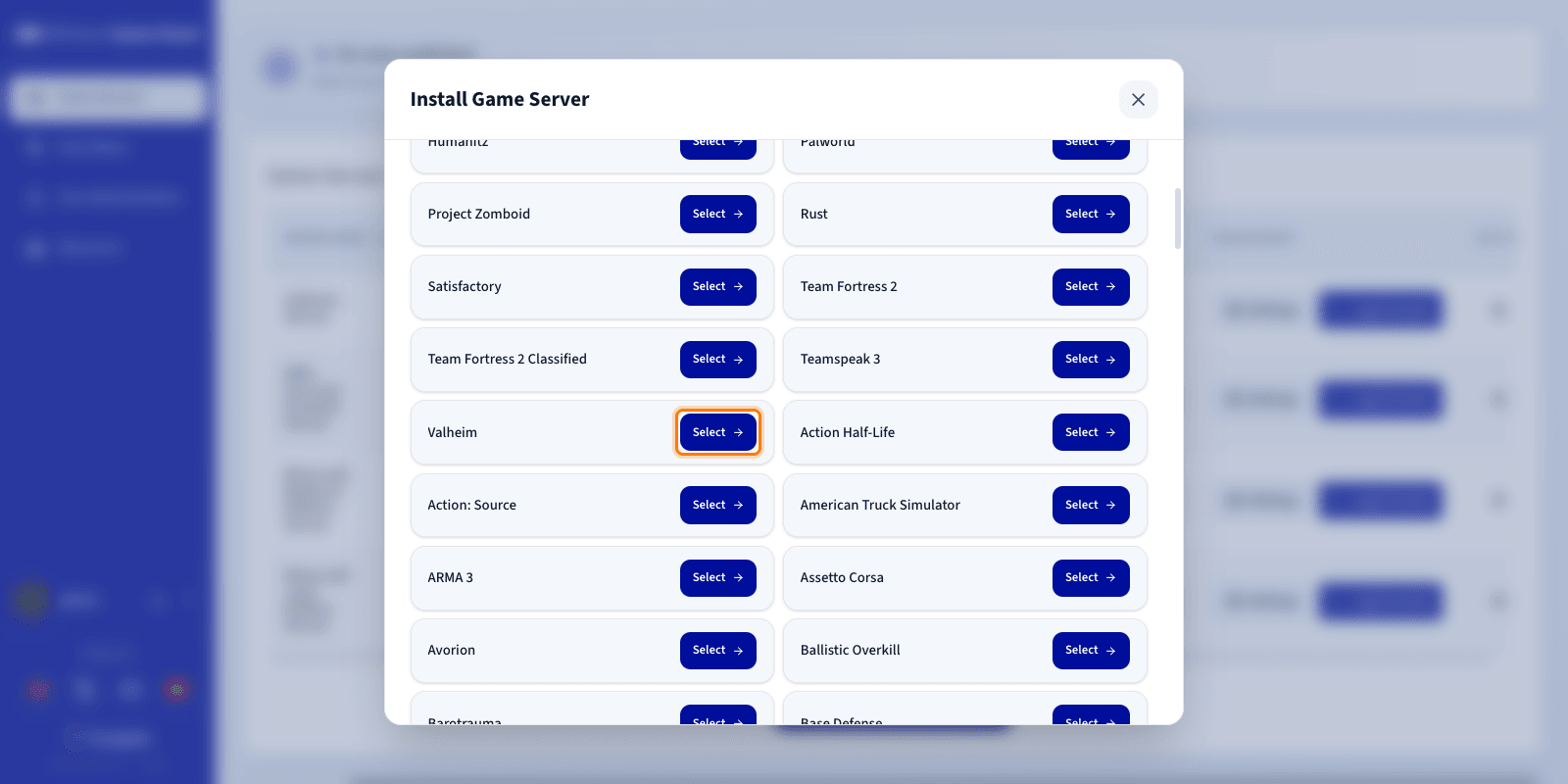Image resolution: width=1568 pixels, height=784 pixels.
Task: Click Select for ARMA 3
Action: [718, 577]
